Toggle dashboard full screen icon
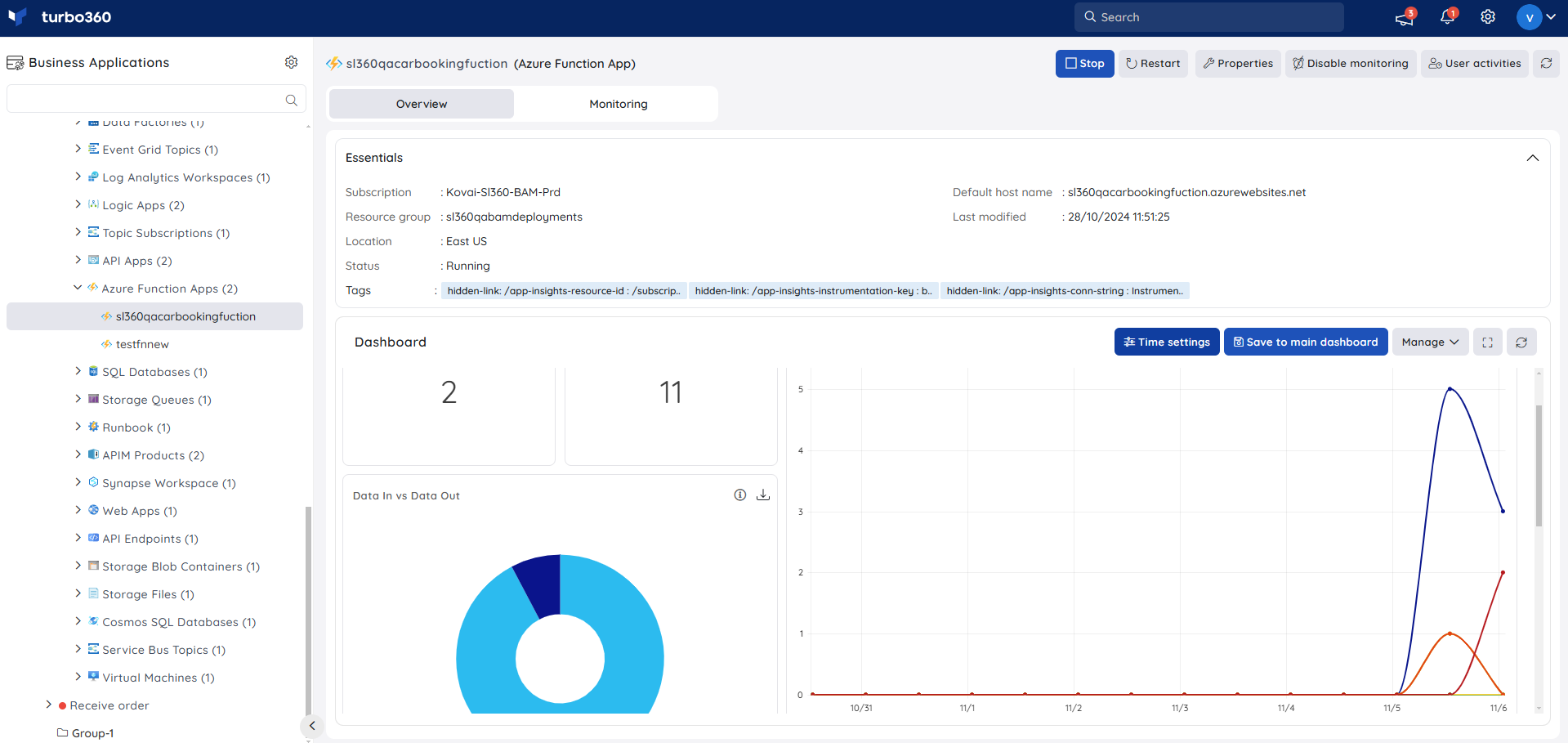 pos(1488,342)
